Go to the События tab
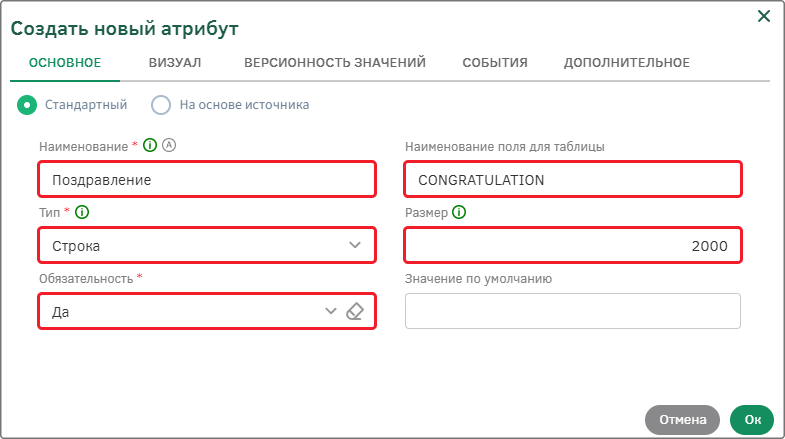Screen dimensions: 785x439 click(495, 63)
